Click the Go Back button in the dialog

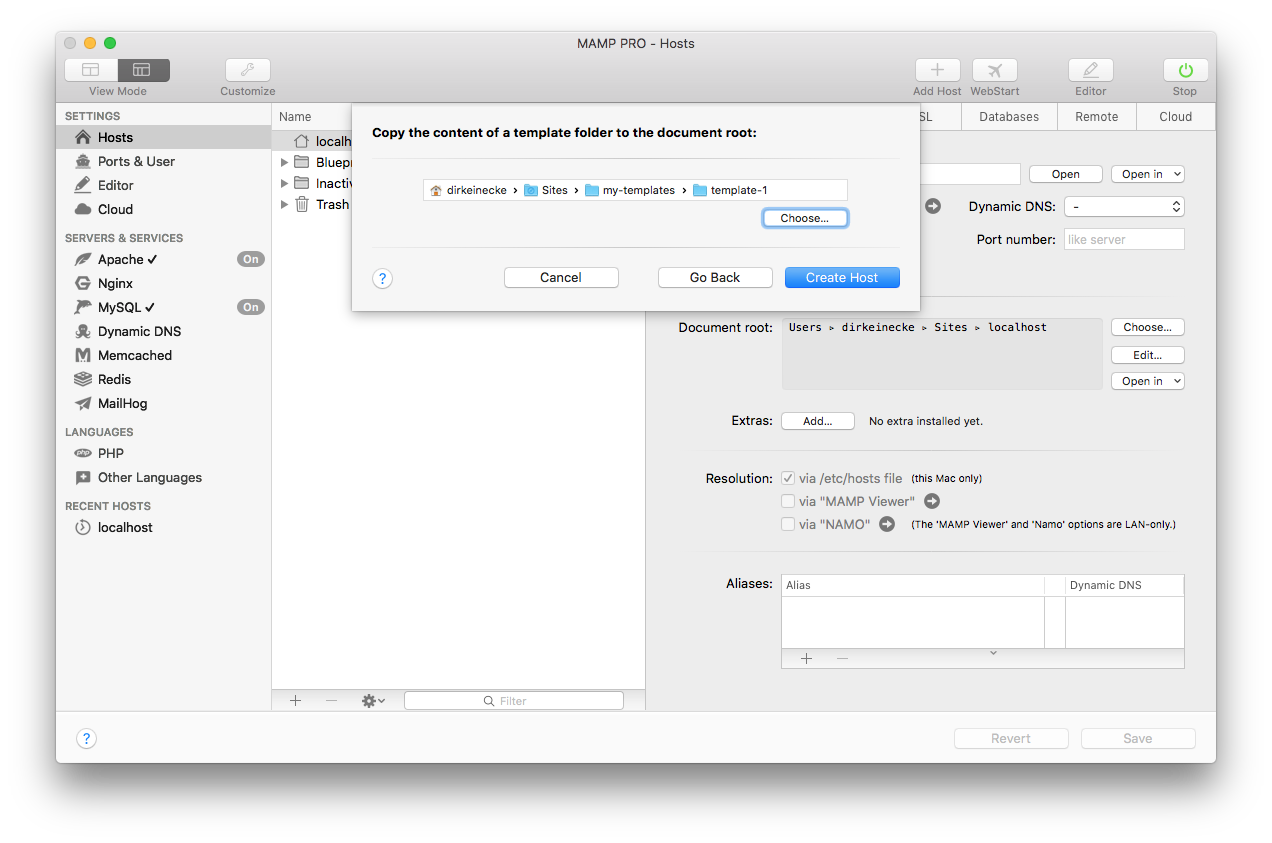coord(715,277)
